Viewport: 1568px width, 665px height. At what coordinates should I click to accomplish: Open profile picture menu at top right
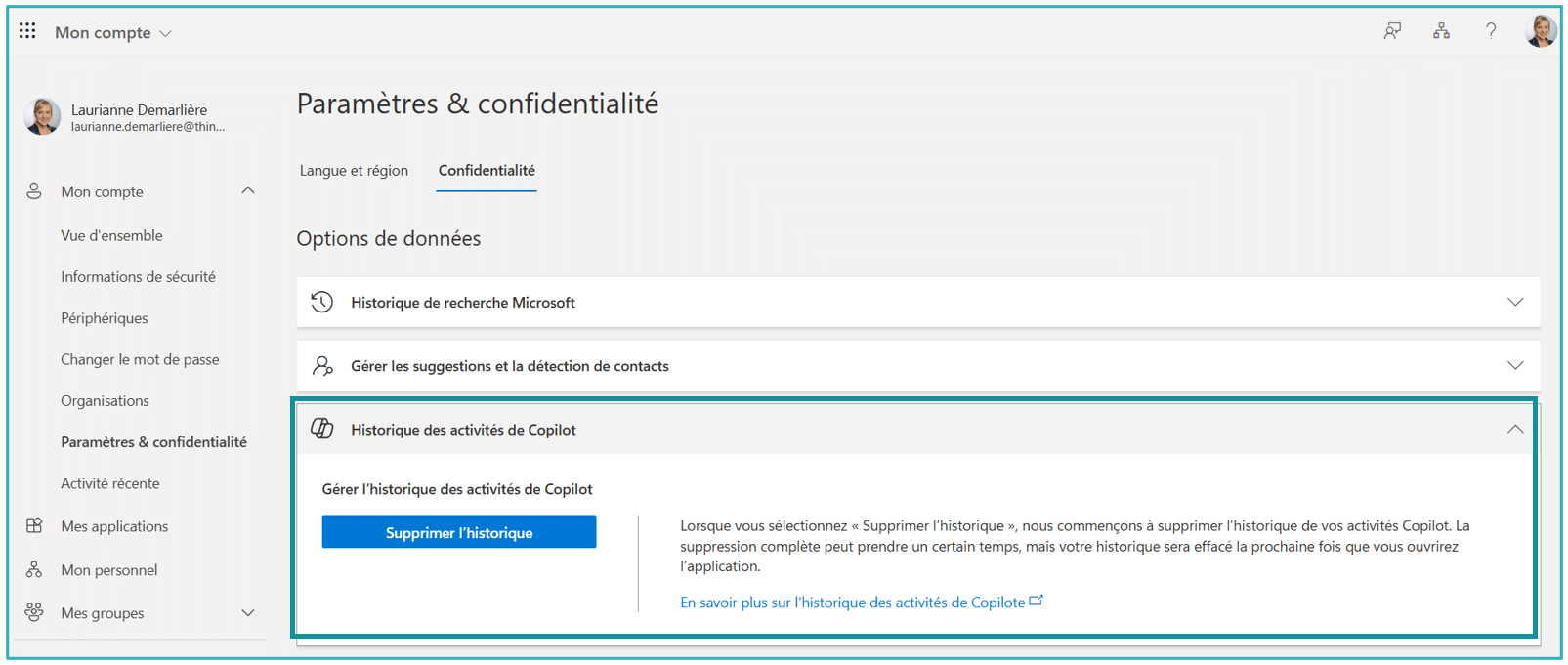coord(1541,31)
